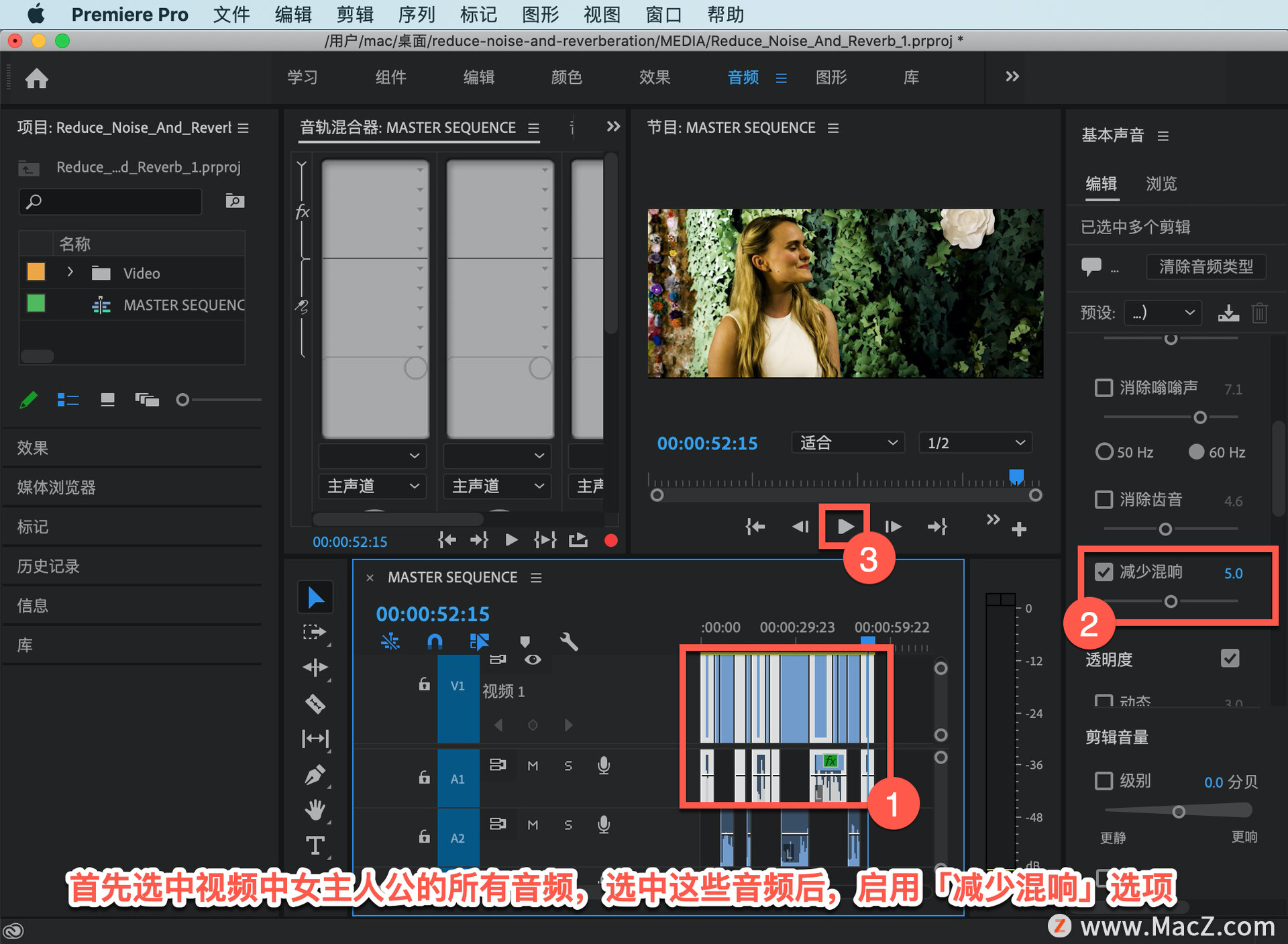Add marker using timeline marker icon

point(525,641)
